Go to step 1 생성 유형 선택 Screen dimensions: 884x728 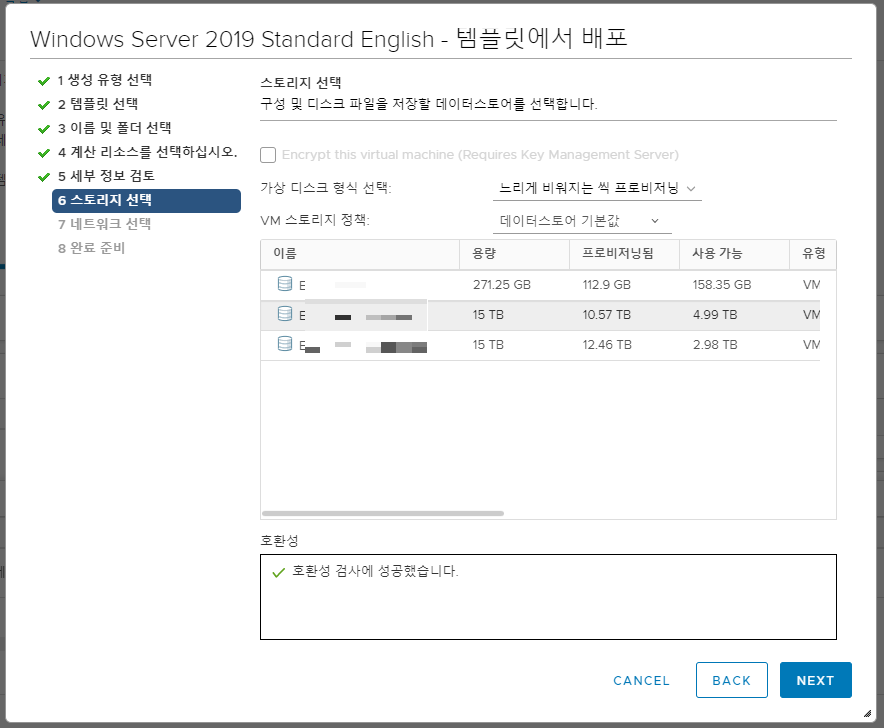[105, 80]
